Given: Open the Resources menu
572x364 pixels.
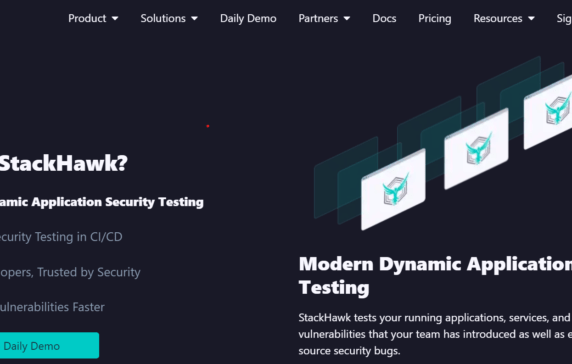Looking at the screenshot, I should coord(498,18).
